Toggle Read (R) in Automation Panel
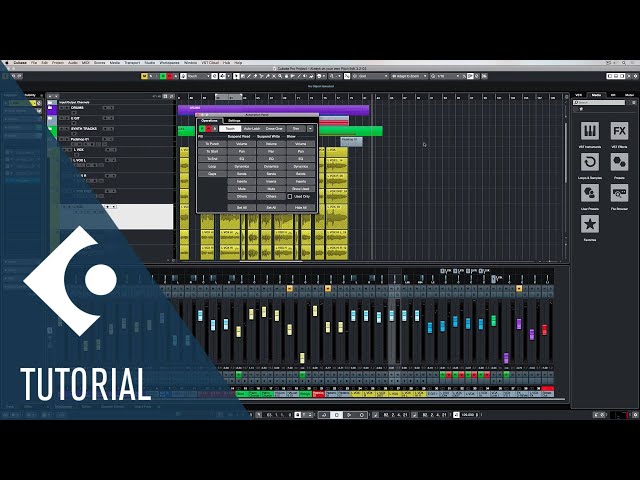The image size is (640, 480). (x=202, y=129)
